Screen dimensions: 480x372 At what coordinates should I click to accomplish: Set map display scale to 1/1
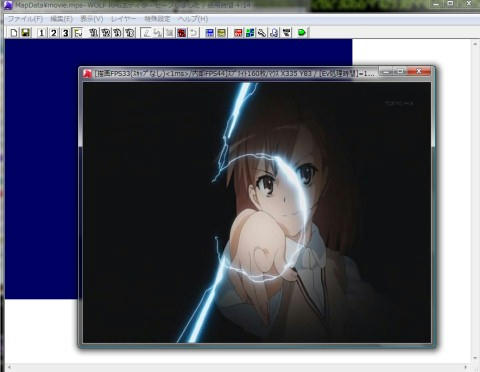tap(94, 33)
